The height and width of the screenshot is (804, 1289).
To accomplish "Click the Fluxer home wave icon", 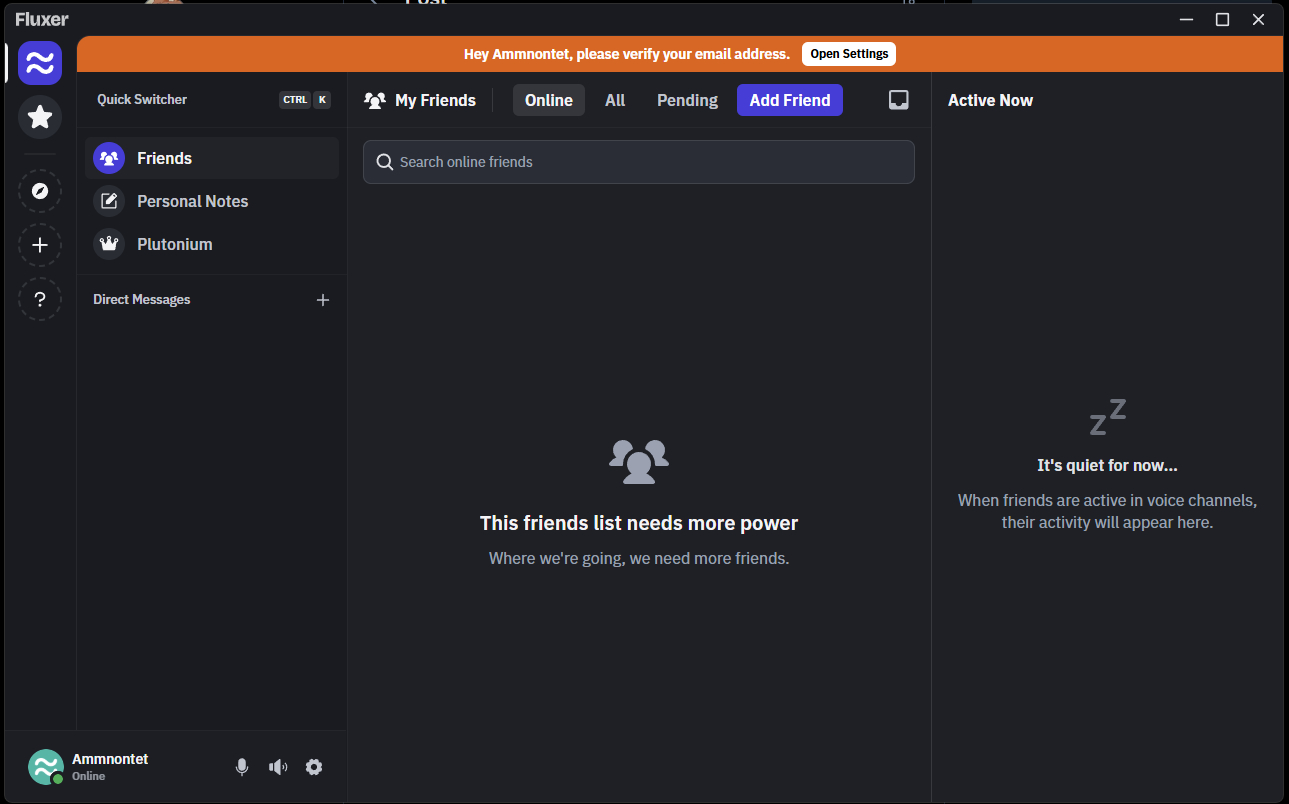I will point(40,63).
